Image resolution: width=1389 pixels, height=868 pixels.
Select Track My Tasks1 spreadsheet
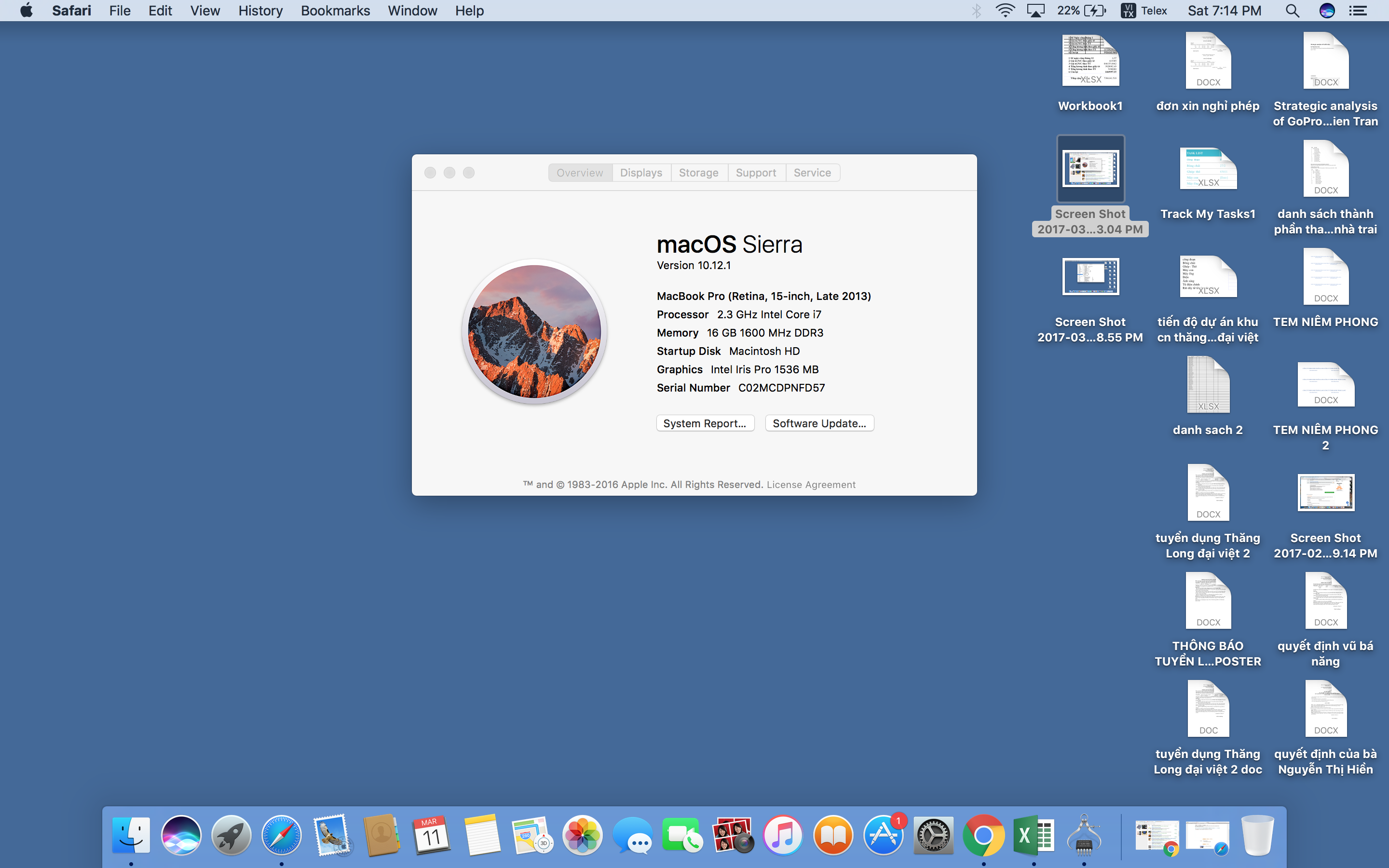[x=1208, y=183]
